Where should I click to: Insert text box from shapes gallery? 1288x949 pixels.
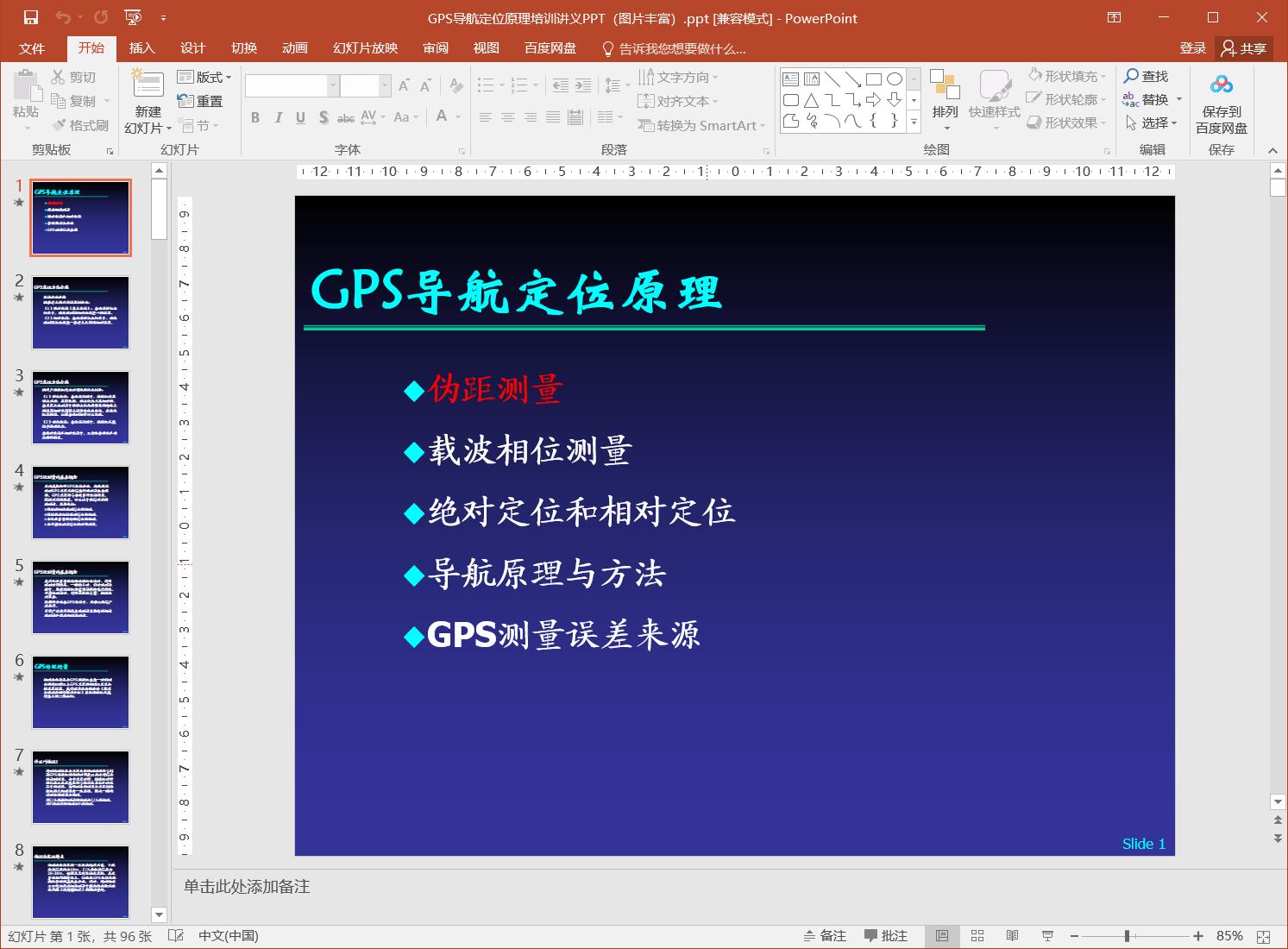tap(790, 79)
